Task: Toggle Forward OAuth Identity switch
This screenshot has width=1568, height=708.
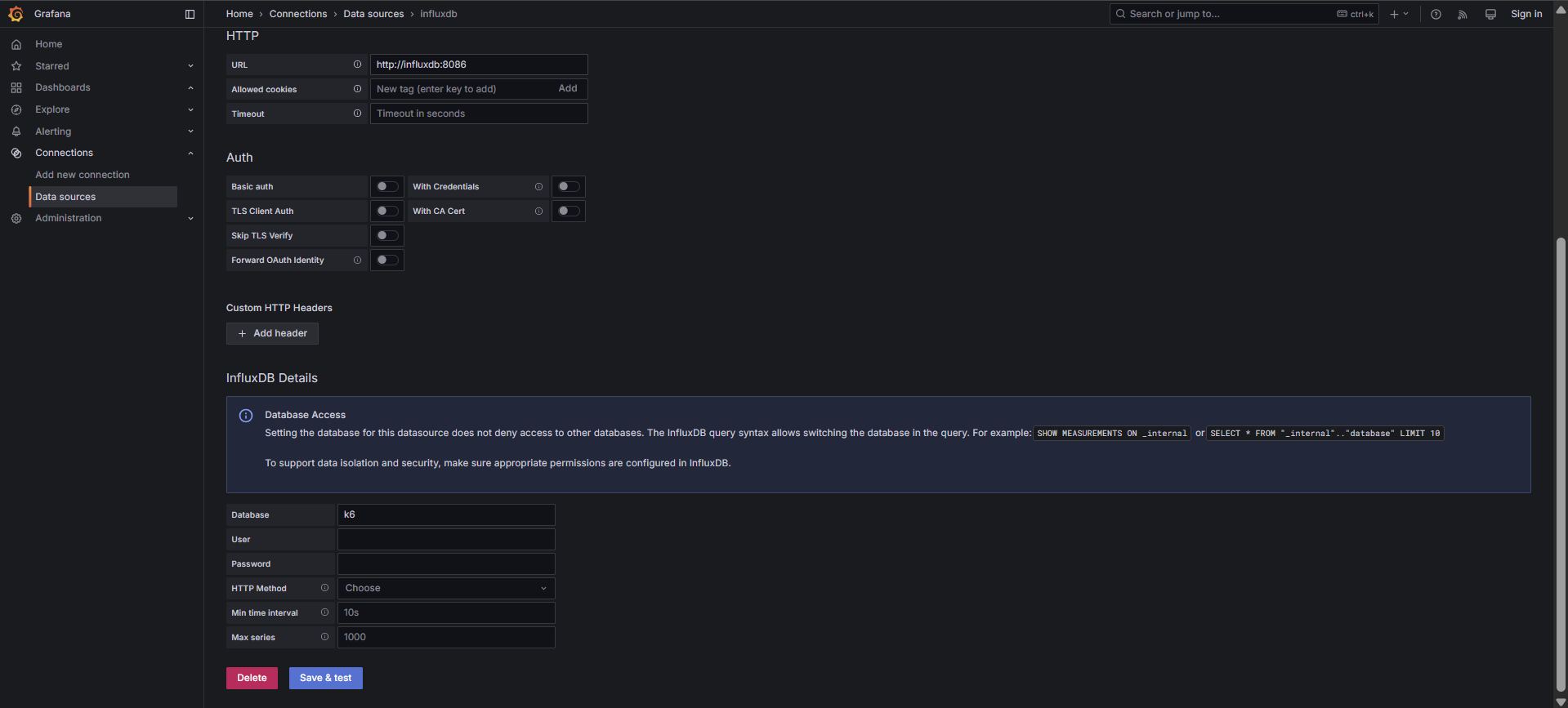Action: [387, 260]
